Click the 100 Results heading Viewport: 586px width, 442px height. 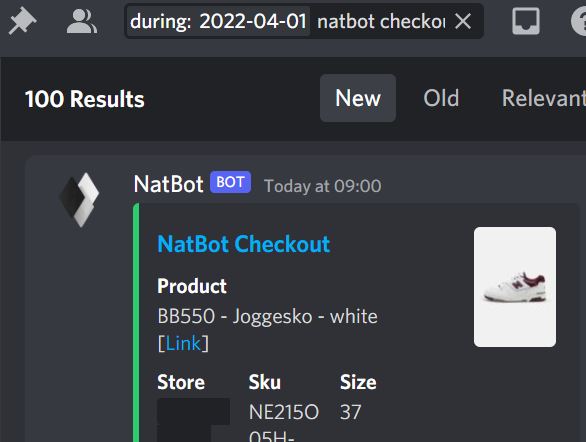[x=84, y=99]
